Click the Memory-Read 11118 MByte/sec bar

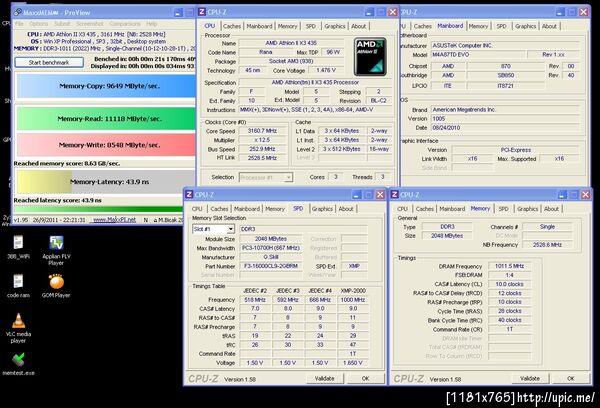click(106, 119)
